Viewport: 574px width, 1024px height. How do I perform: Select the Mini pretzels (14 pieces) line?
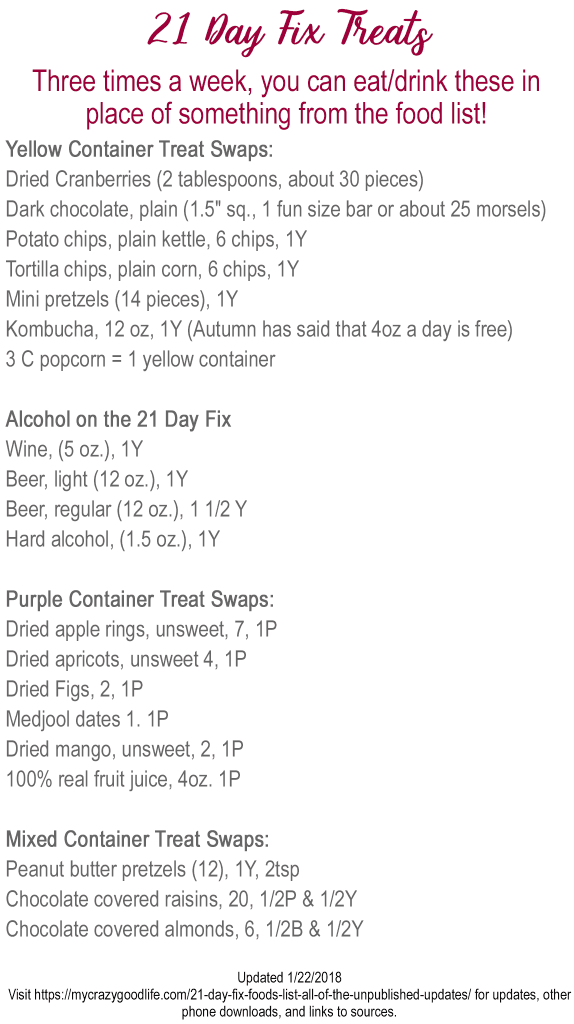121,300
